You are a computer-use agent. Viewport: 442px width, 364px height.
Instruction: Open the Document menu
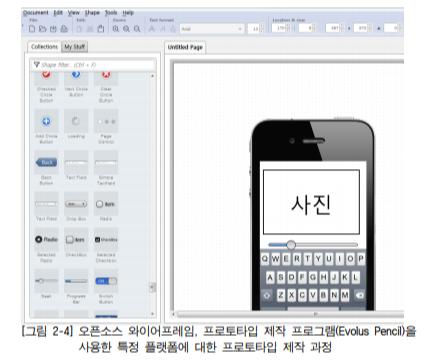pyautogui.click(x=36, y=13)
